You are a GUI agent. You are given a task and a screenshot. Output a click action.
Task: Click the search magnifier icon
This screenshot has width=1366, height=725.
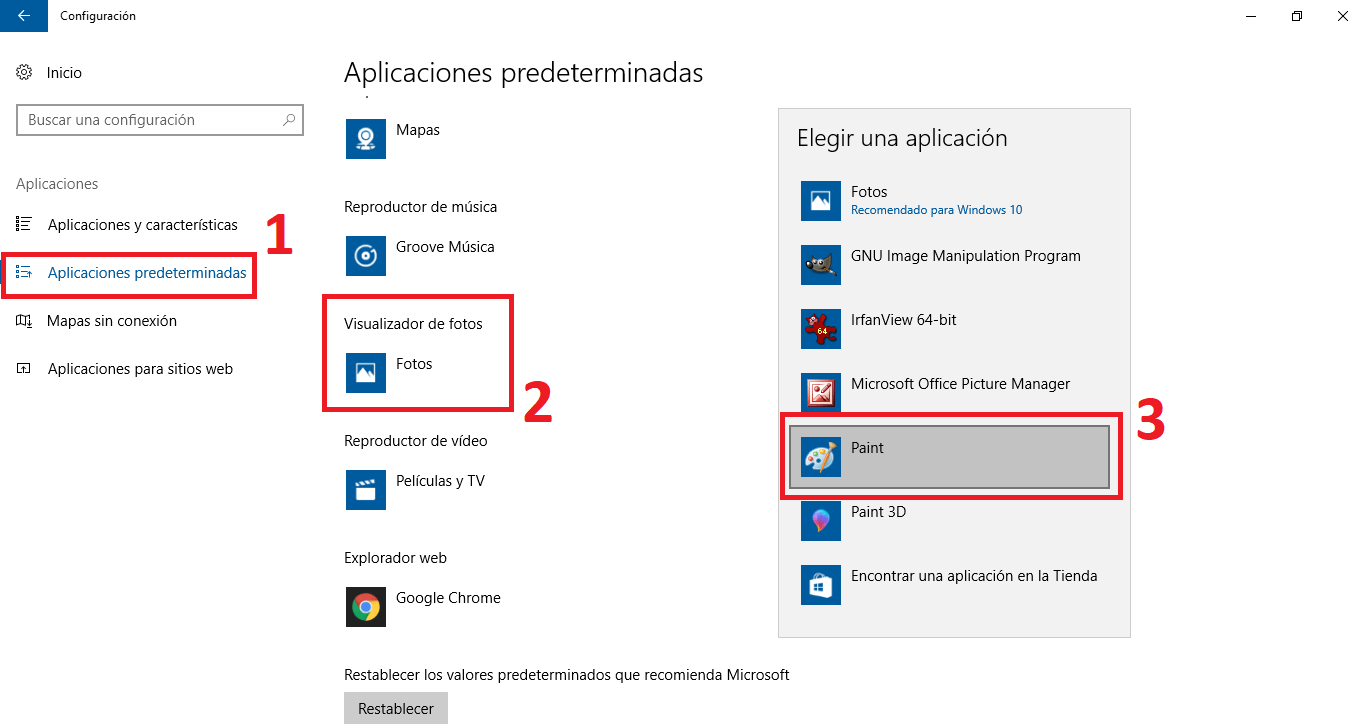tap(289, 120)
